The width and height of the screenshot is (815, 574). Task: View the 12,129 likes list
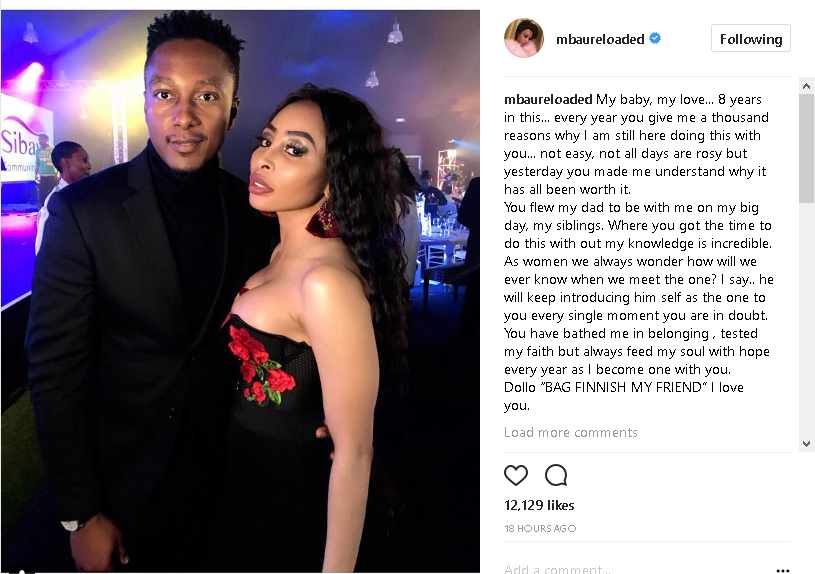[x=539, y=505]
